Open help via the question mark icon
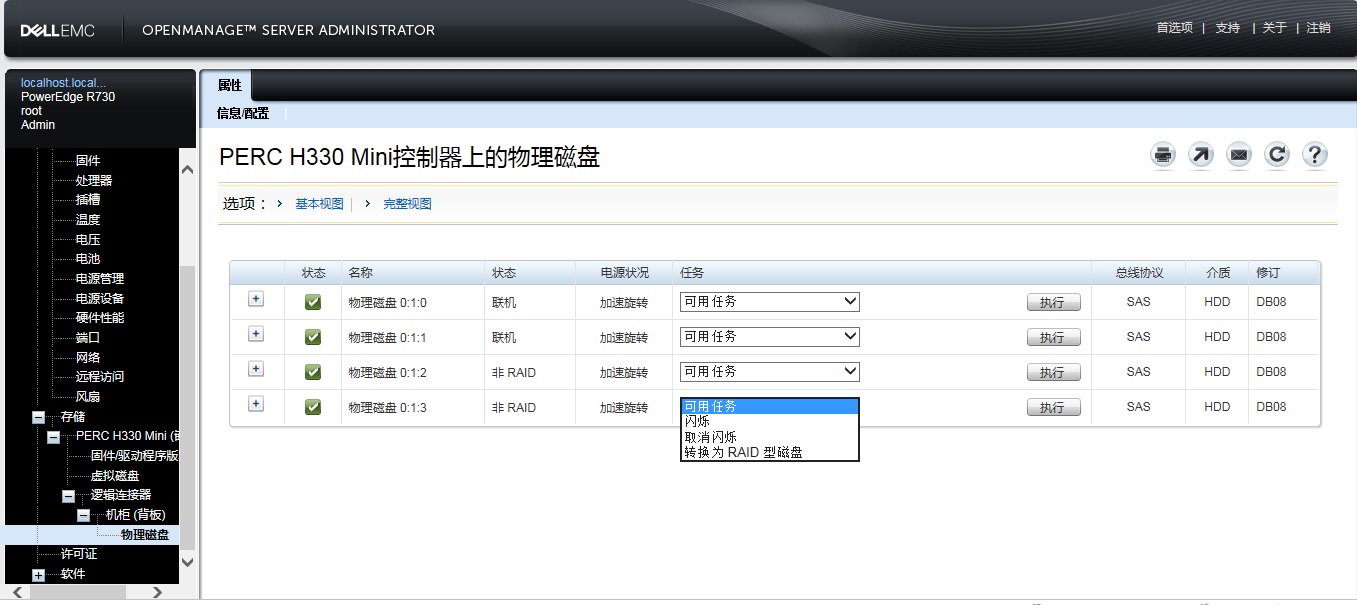The width and height of the screenshot is (1357, 605). 1315,154
